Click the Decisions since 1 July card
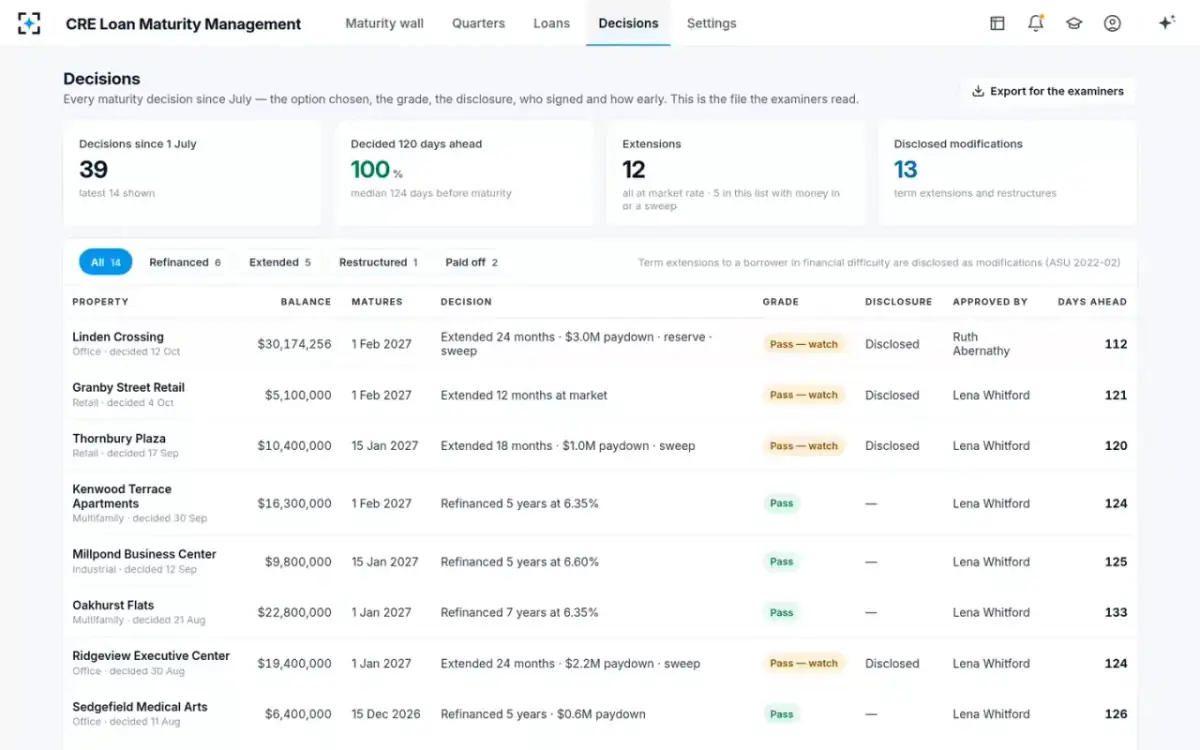Viewport: 1200px width, 750px height. (x=192, y=173)
